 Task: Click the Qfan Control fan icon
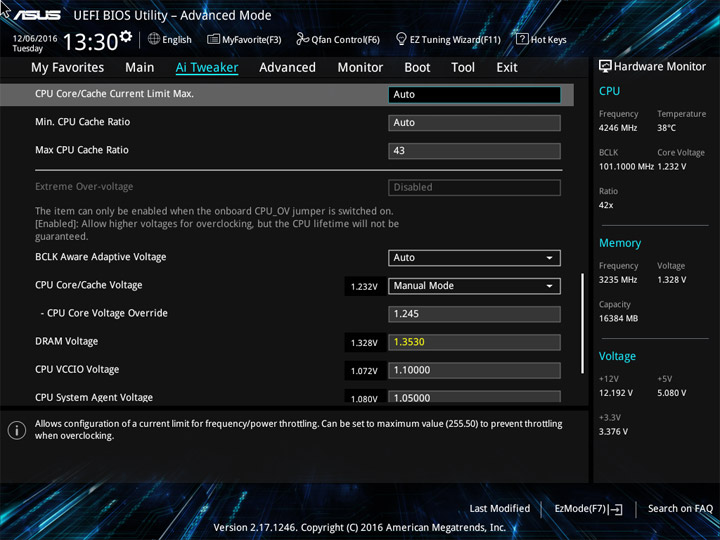[302, 39]
